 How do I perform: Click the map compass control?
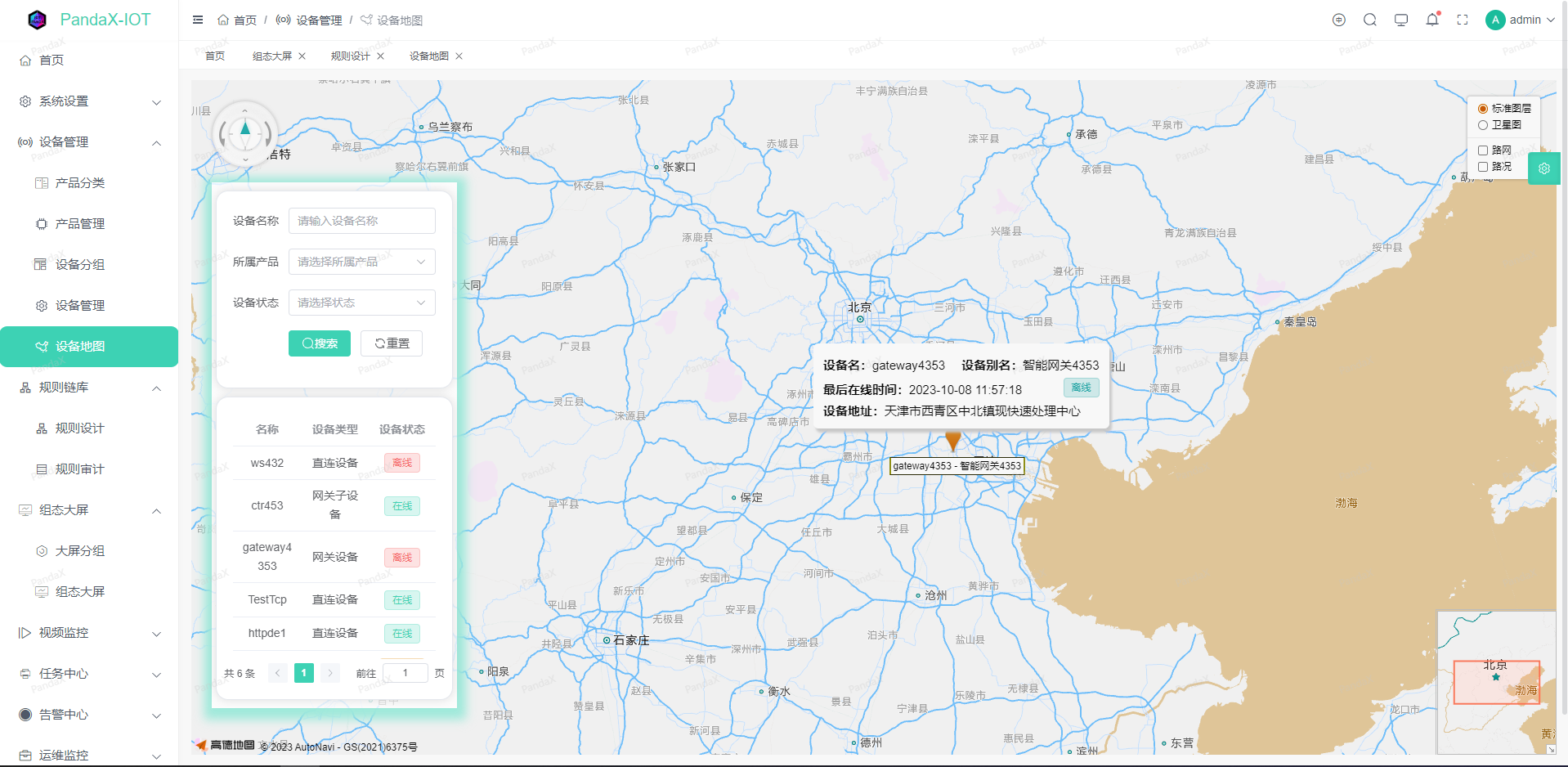click(x=245, y=132)
